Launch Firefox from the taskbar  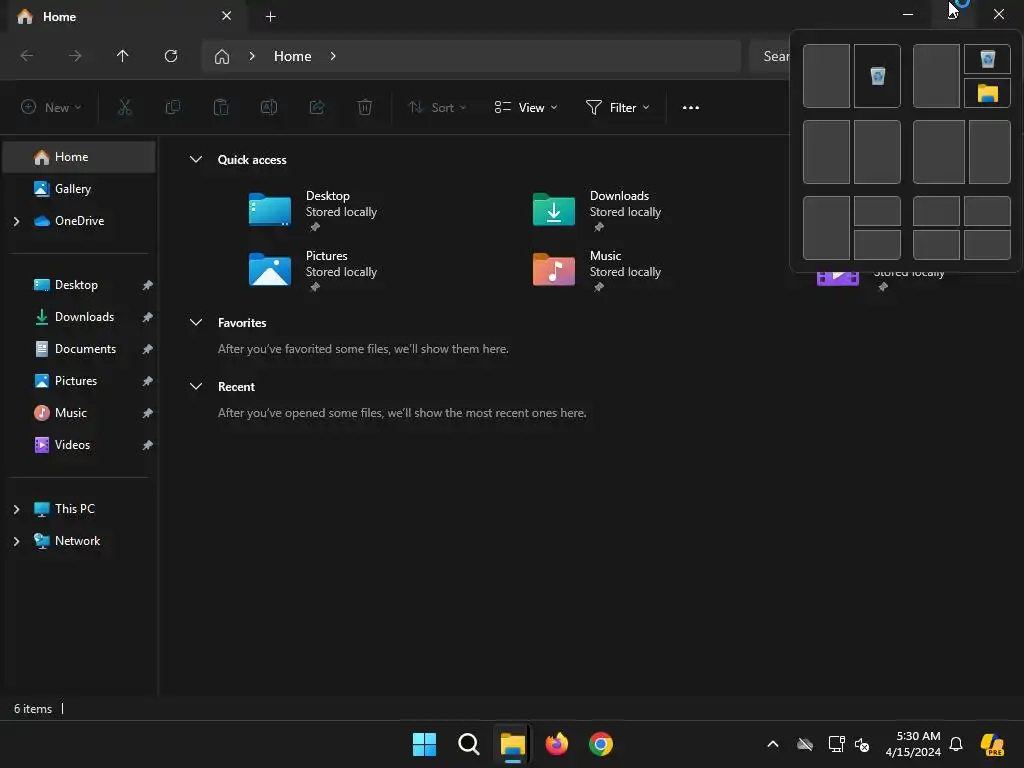coord(556,744)
